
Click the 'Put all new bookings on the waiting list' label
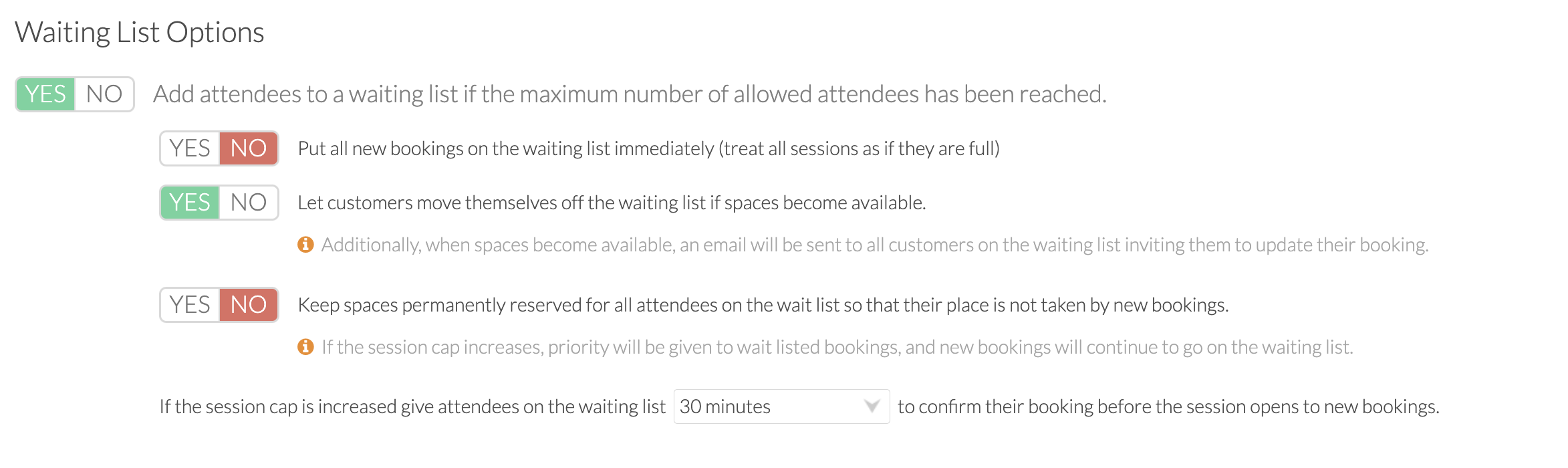tap(648, 148)
